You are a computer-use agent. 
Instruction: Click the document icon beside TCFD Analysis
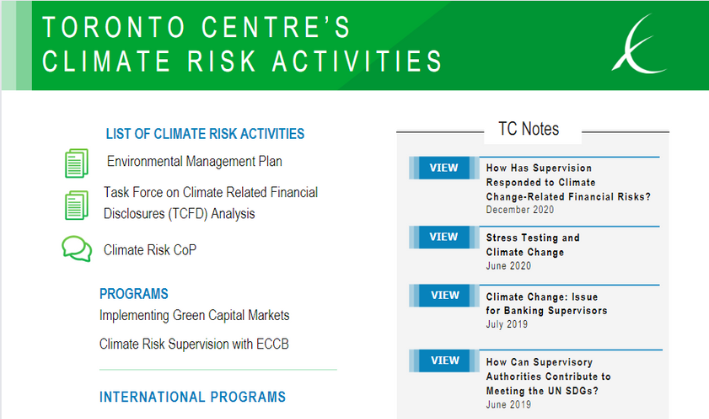pyautogui.click(x=76, y=205)
